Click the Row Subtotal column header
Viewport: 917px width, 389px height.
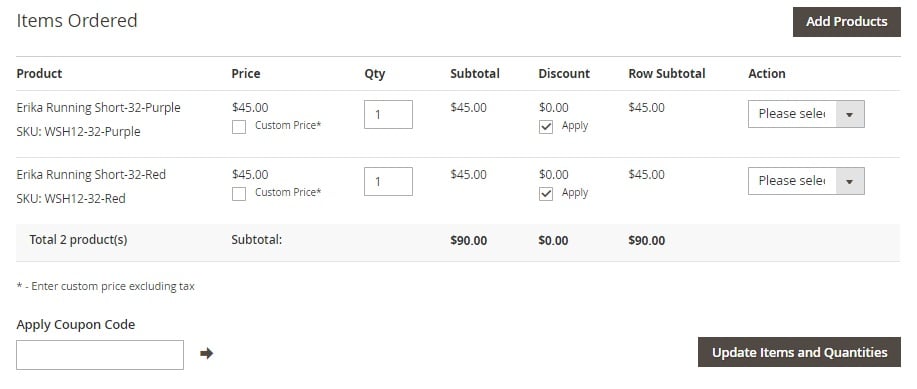[x=667, y=74]
